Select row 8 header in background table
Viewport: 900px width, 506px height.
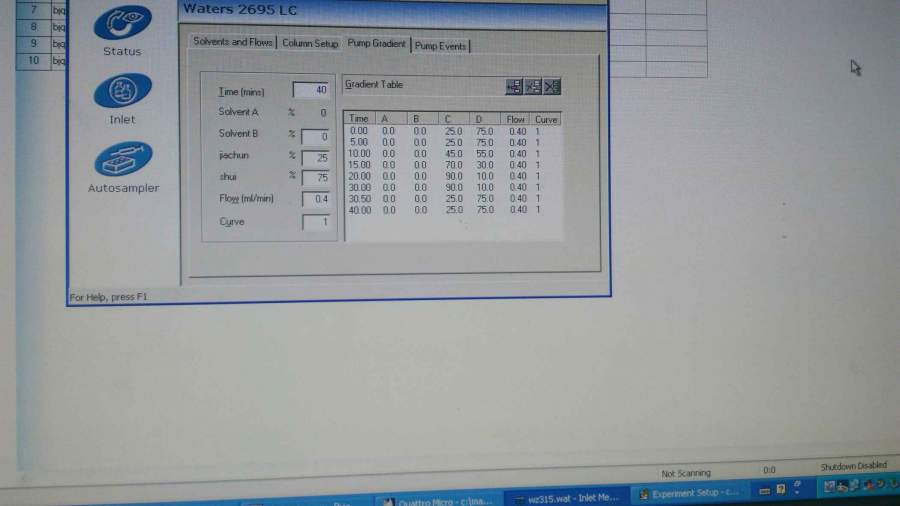coord(33,27)
